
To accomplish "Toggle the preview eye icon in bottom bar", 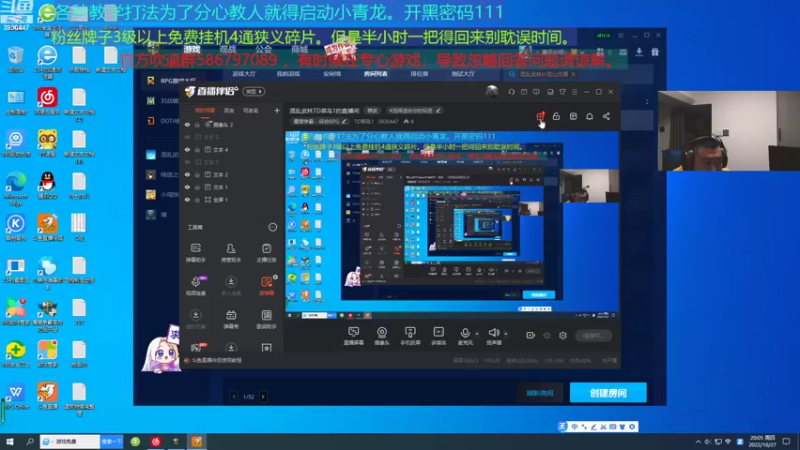I will point(546,335).
